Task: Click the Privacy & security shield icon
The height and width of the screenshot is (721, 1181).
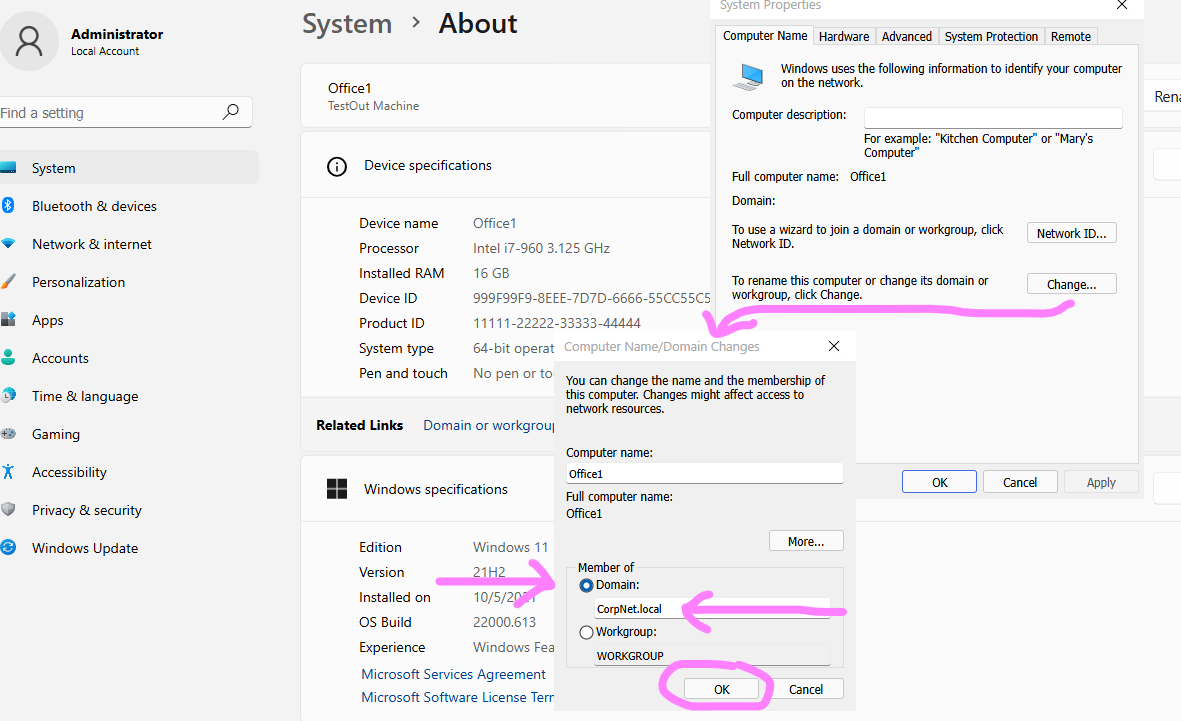Action: pos(8,509)
